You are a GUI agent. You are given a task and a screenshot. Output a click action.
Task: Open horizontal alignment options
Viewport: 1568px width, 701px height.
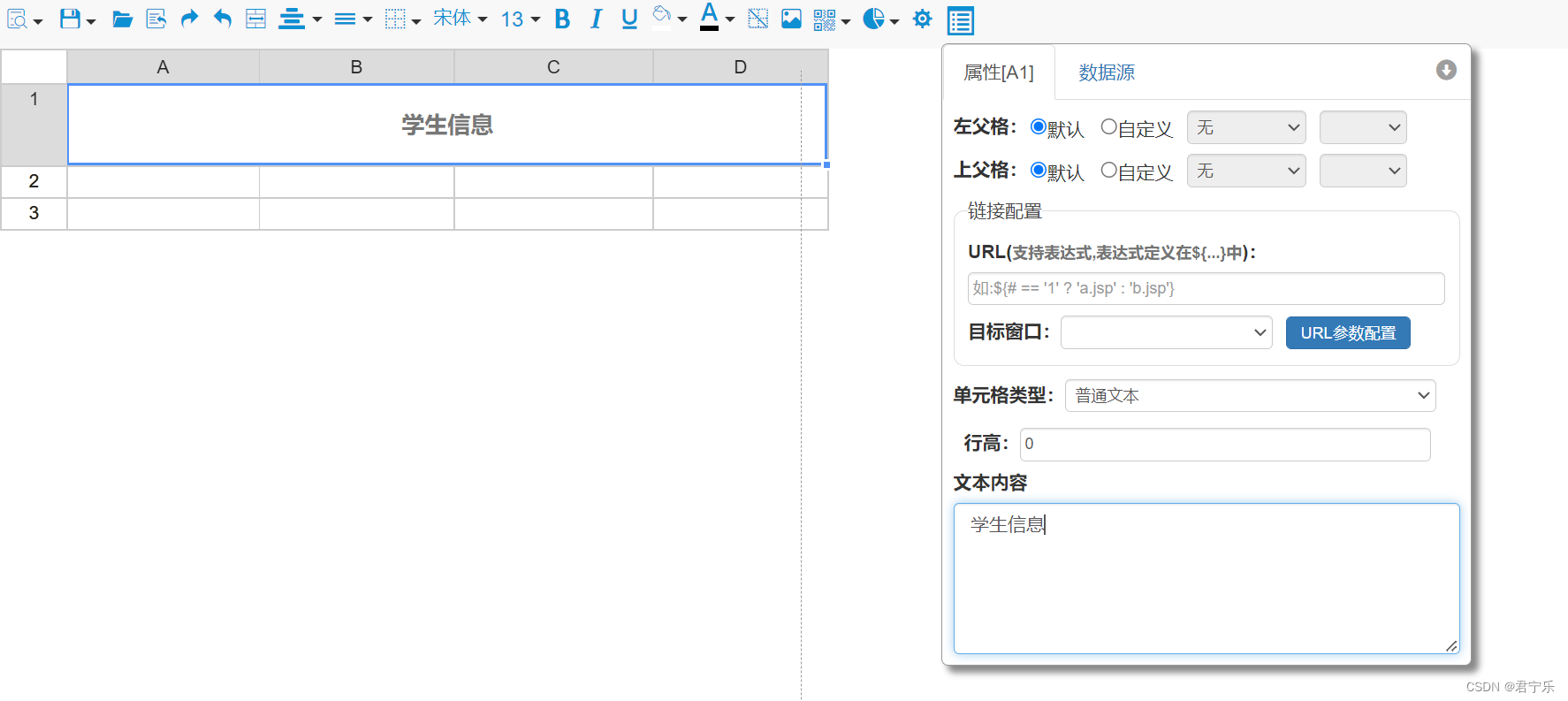292,19
